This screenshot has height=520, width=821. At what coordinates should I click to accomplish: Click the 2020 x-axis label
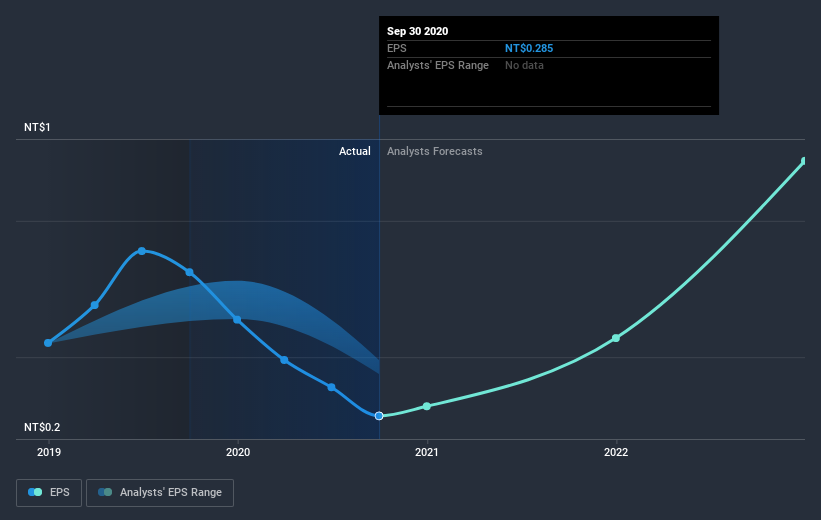click(x=238, y=452)
